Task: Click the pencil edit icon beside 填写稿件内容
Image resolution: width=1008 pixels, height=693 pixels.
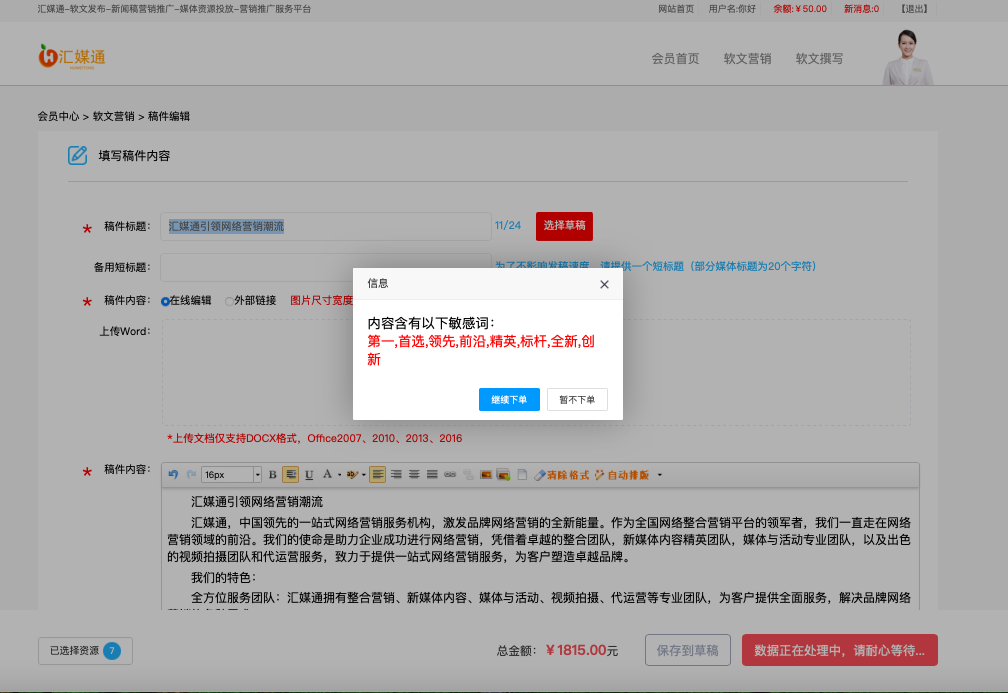Action: pyautogui.click(x=77, y=155)
